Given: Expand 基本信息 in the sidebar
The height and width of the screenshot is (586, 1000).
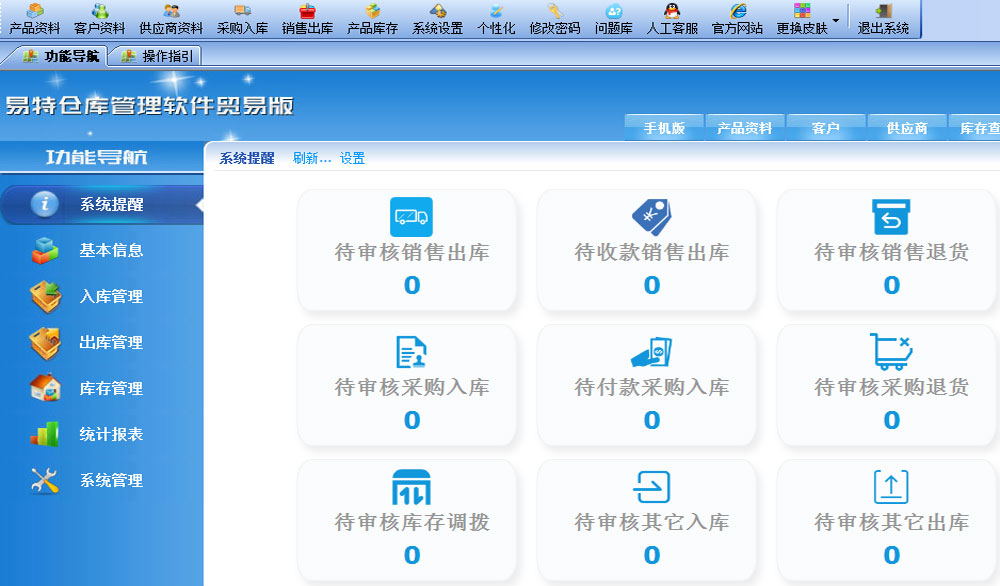Looking at the screenshot, I should 111,251.
